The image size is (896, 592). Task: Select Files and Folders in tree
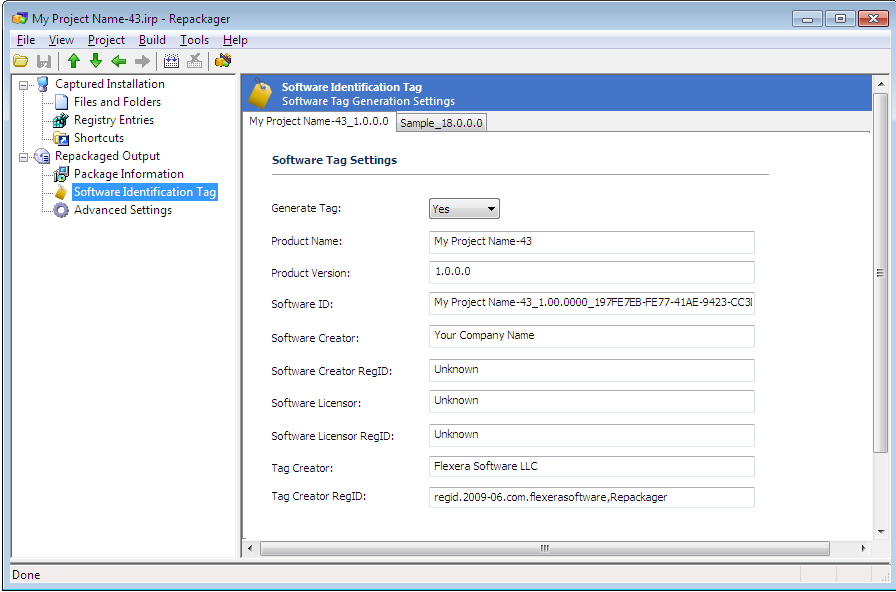tap(117, 102)
